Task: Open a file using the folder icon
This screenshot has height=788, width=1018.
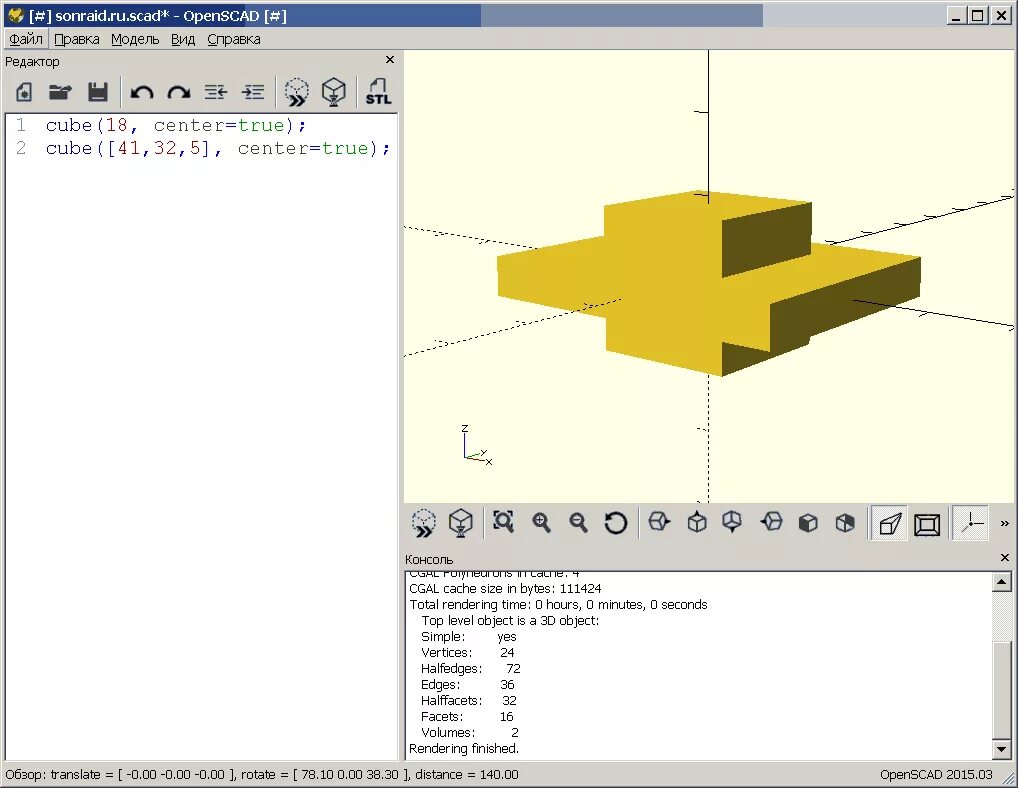Action: coord(60,92)
